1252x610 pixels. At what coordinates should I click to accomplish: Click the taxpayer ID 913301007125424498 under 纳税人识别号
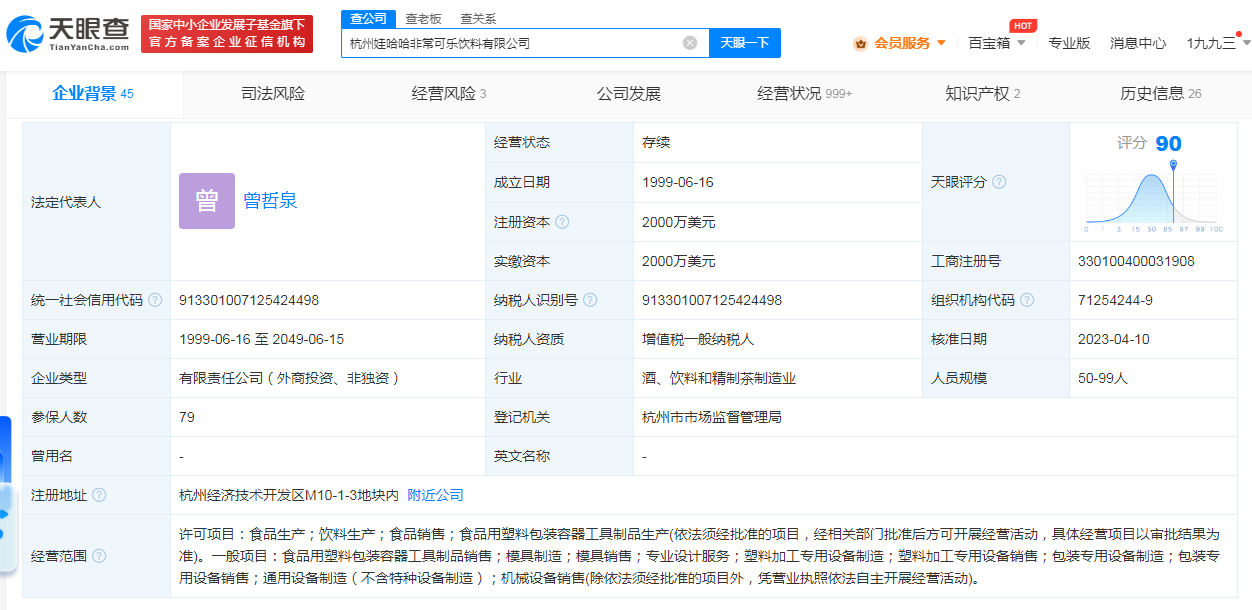[x=712, y=300]
